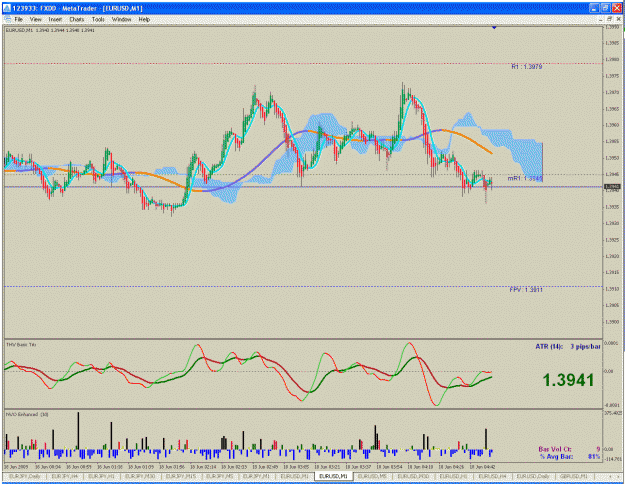This screenshot has width=625, height=484.
Task: Open the Tools menu
Action: pos(98,19)
